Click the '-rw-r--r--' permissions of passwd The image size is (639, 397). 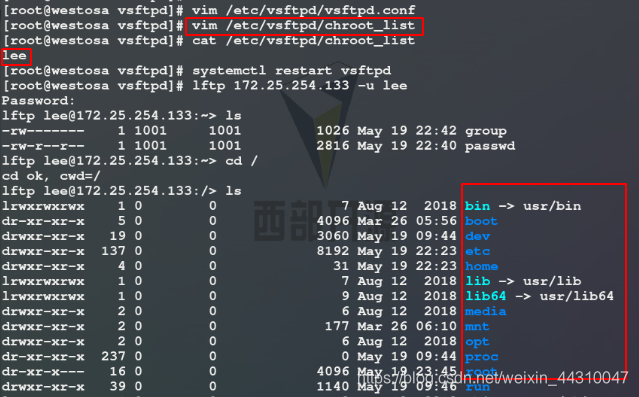pos(43,146)
